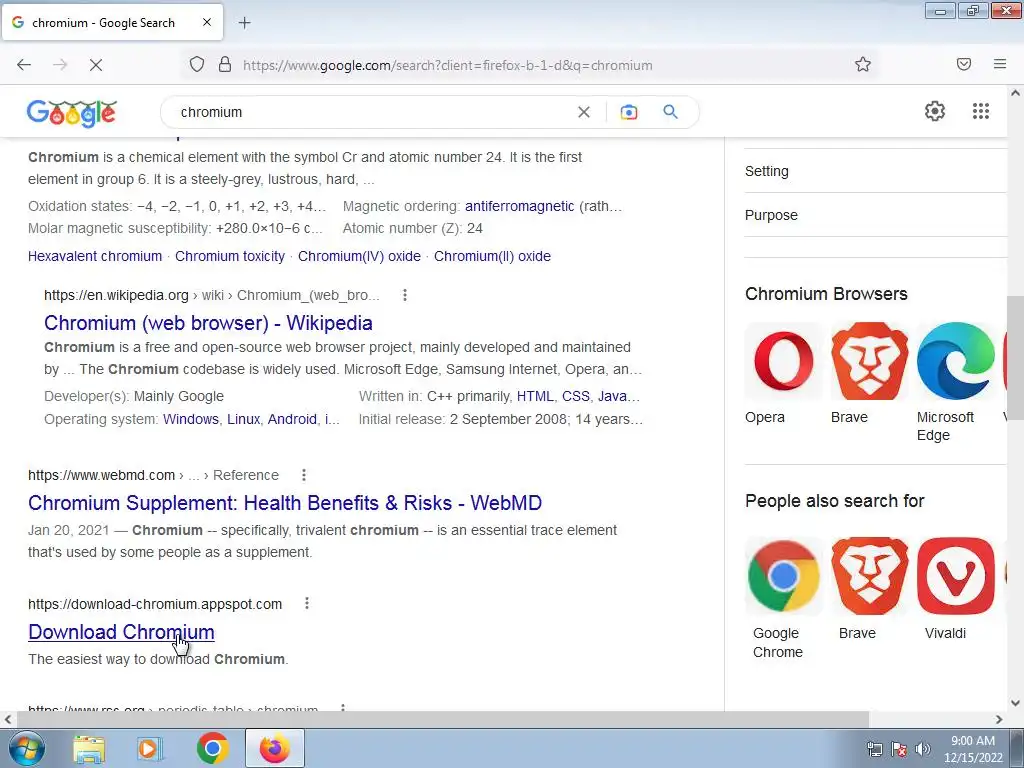
Task: Launch Windows Media Player from the taskbar
Action: (x=150, y=748)
